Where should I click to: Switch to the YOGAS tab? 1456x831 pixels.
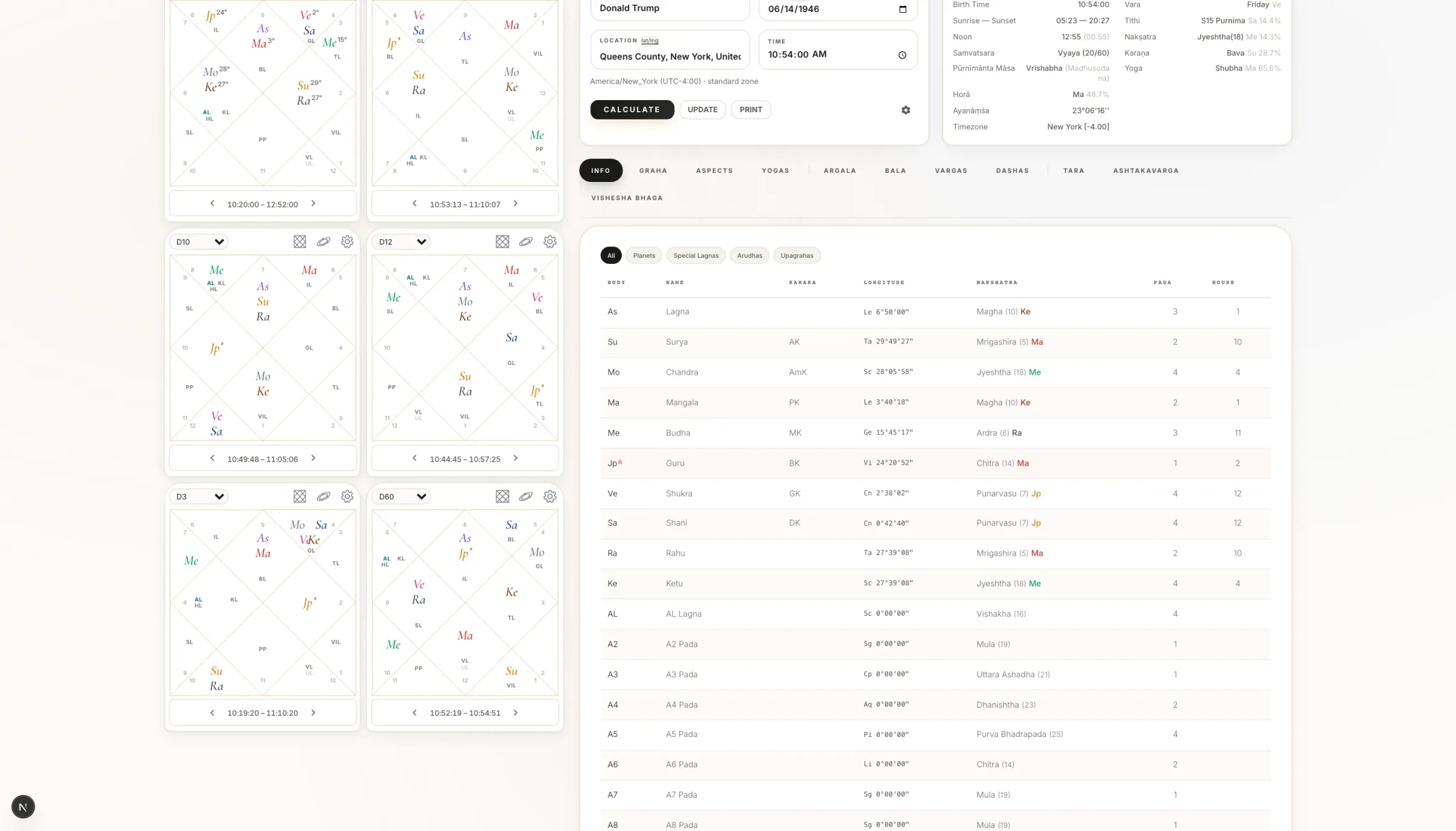click(x=775, y=170)
